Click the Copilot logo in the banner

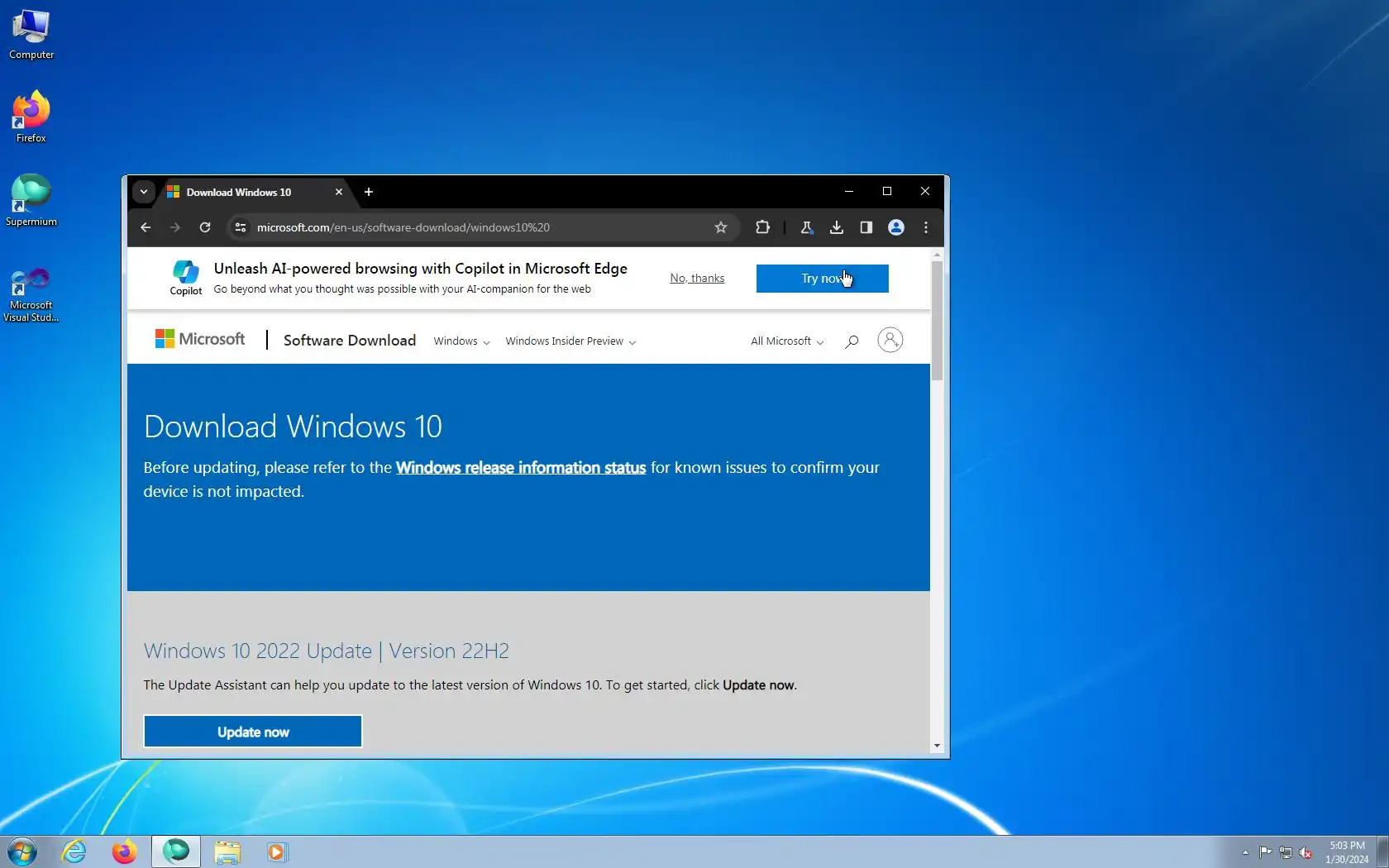[x=186, y=278]
